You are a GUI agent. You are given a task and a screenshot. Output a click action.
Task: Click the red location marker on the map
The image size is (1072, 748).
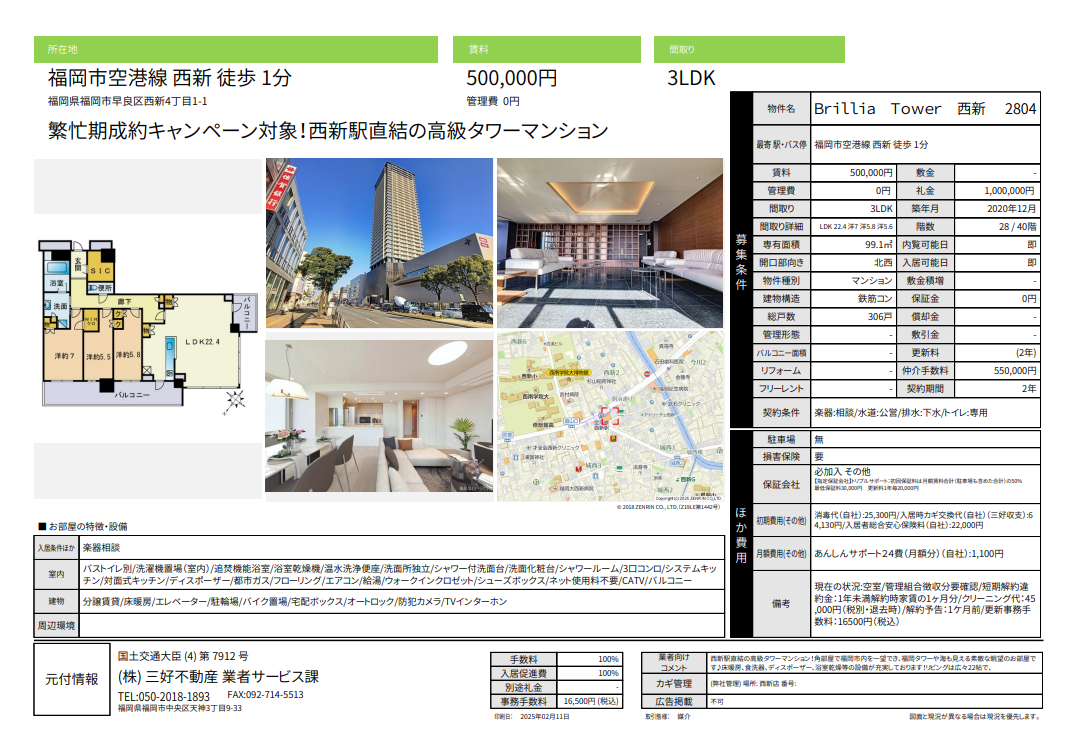(x=609, y=415)
